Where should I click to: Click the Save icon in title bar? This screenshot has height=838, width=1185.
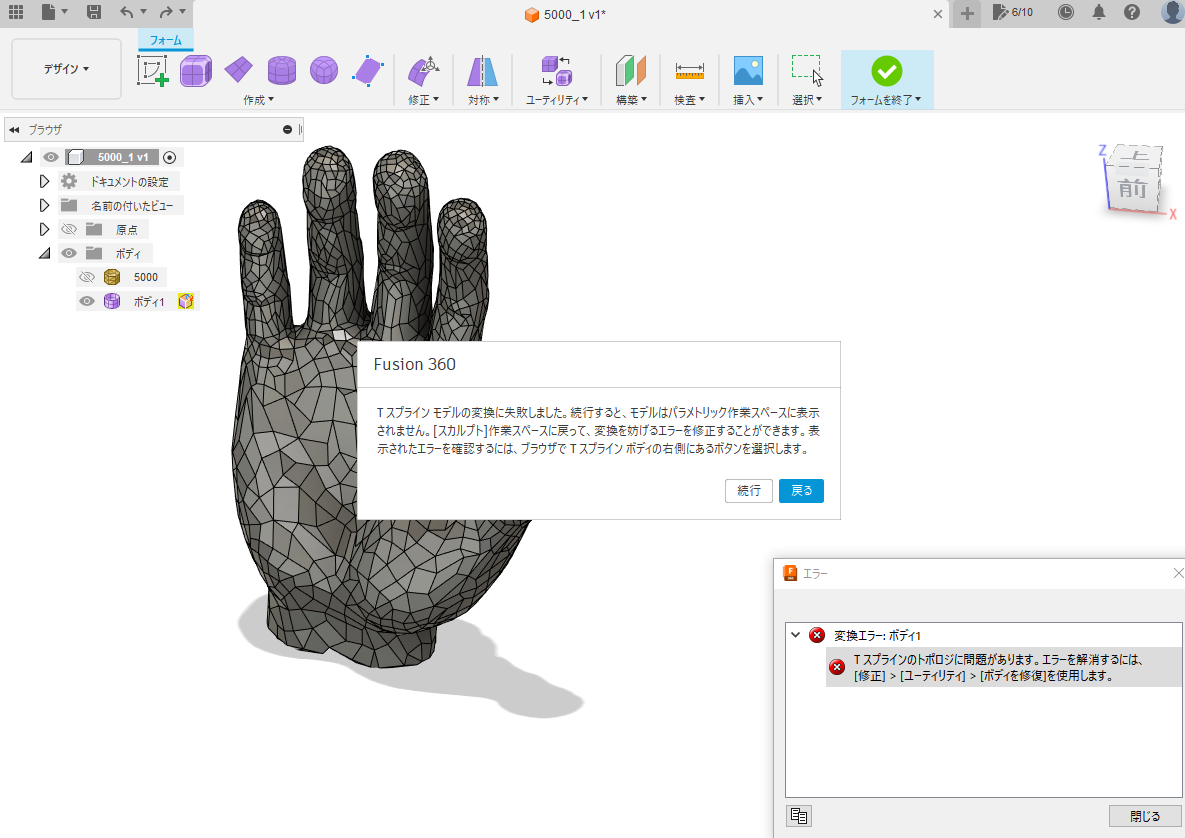[x=93, y=12]
